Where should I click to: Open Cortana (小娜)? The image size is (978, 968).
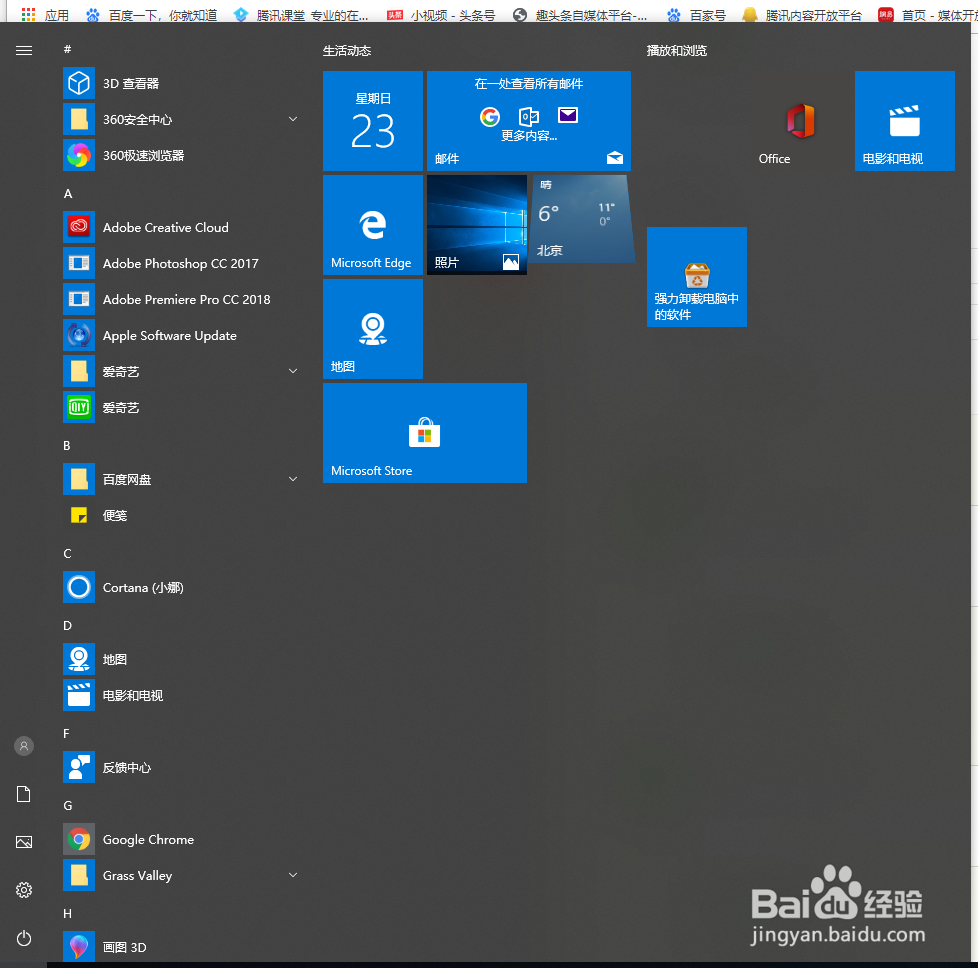tap(181, 588)
